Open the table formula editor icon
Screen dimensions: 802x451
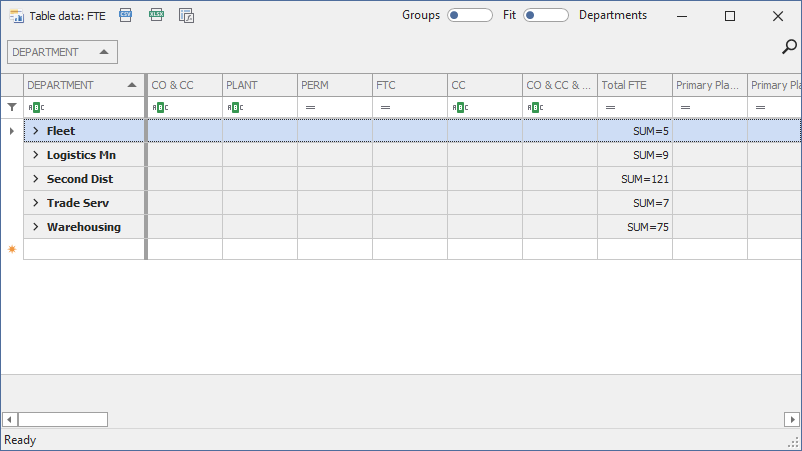click(186, 16)
